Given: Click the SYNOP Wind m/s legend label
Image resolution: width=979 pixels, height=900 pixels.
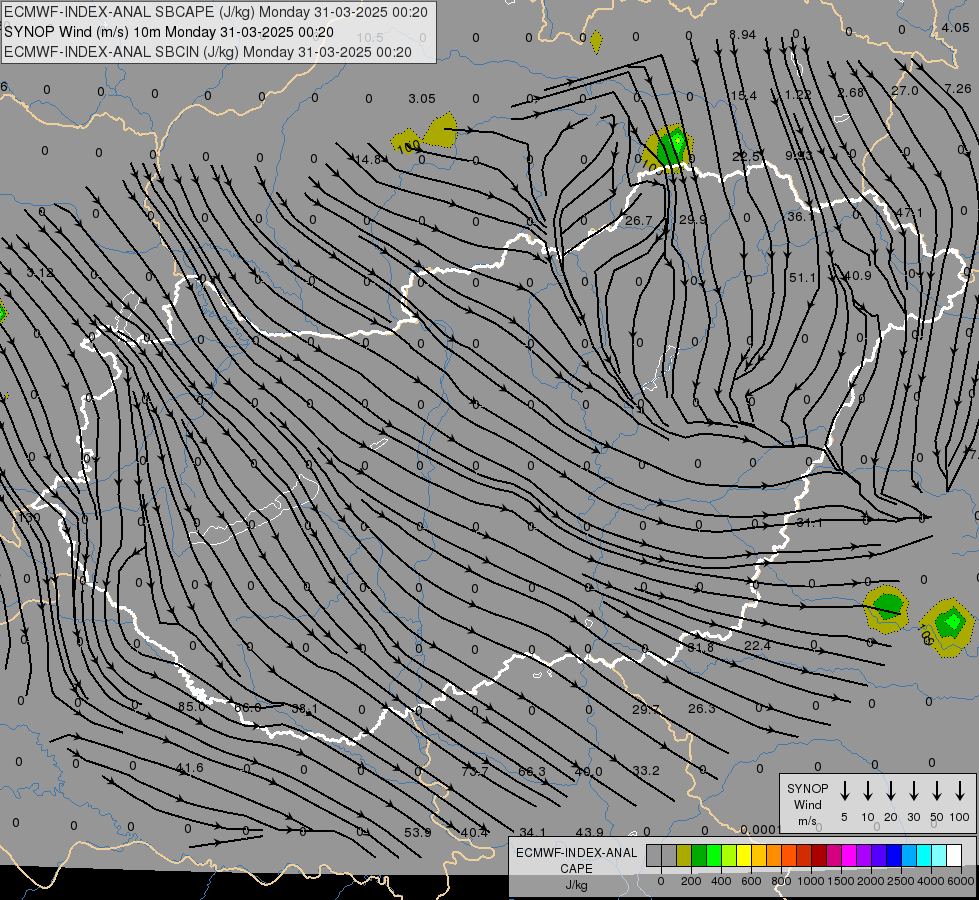Looking at the screenshot, I should click(807, 804).
